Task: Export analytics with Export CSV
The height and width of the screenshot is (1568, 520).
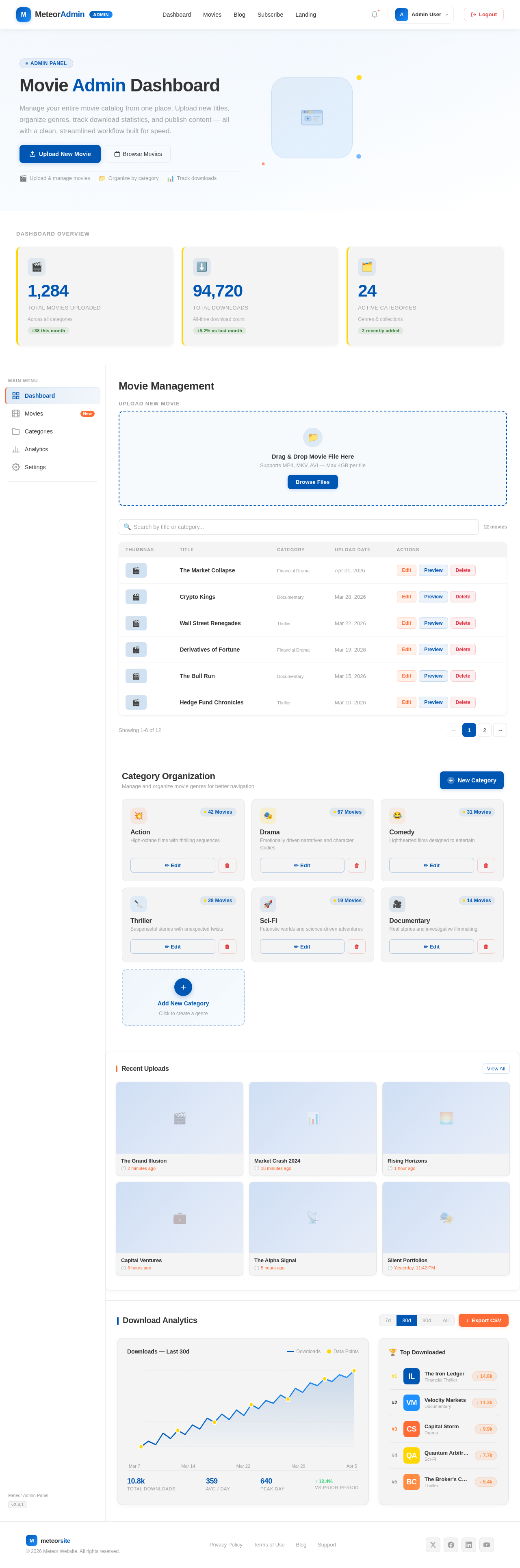Action: tap(483, 1321)
